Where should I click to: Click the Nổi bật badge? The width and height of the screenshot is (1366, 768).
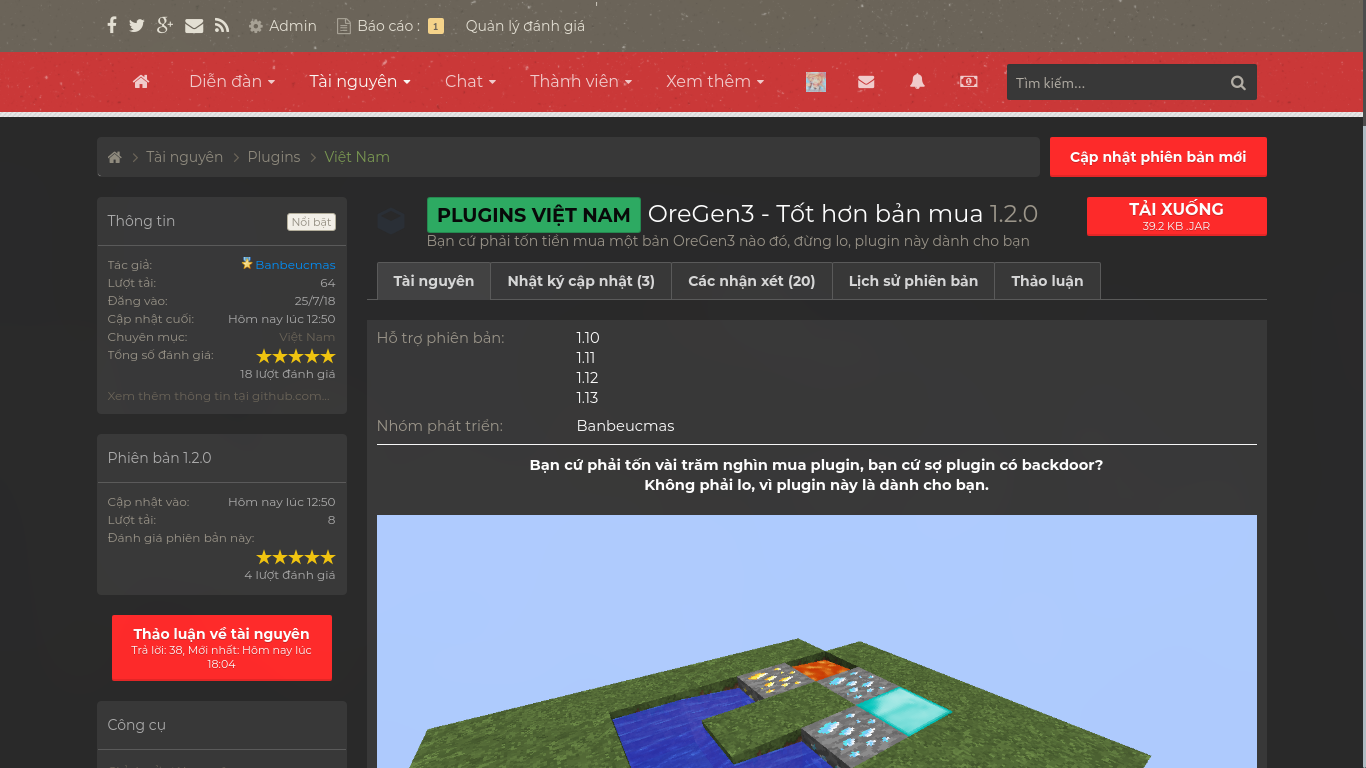(x=312, y=222)
